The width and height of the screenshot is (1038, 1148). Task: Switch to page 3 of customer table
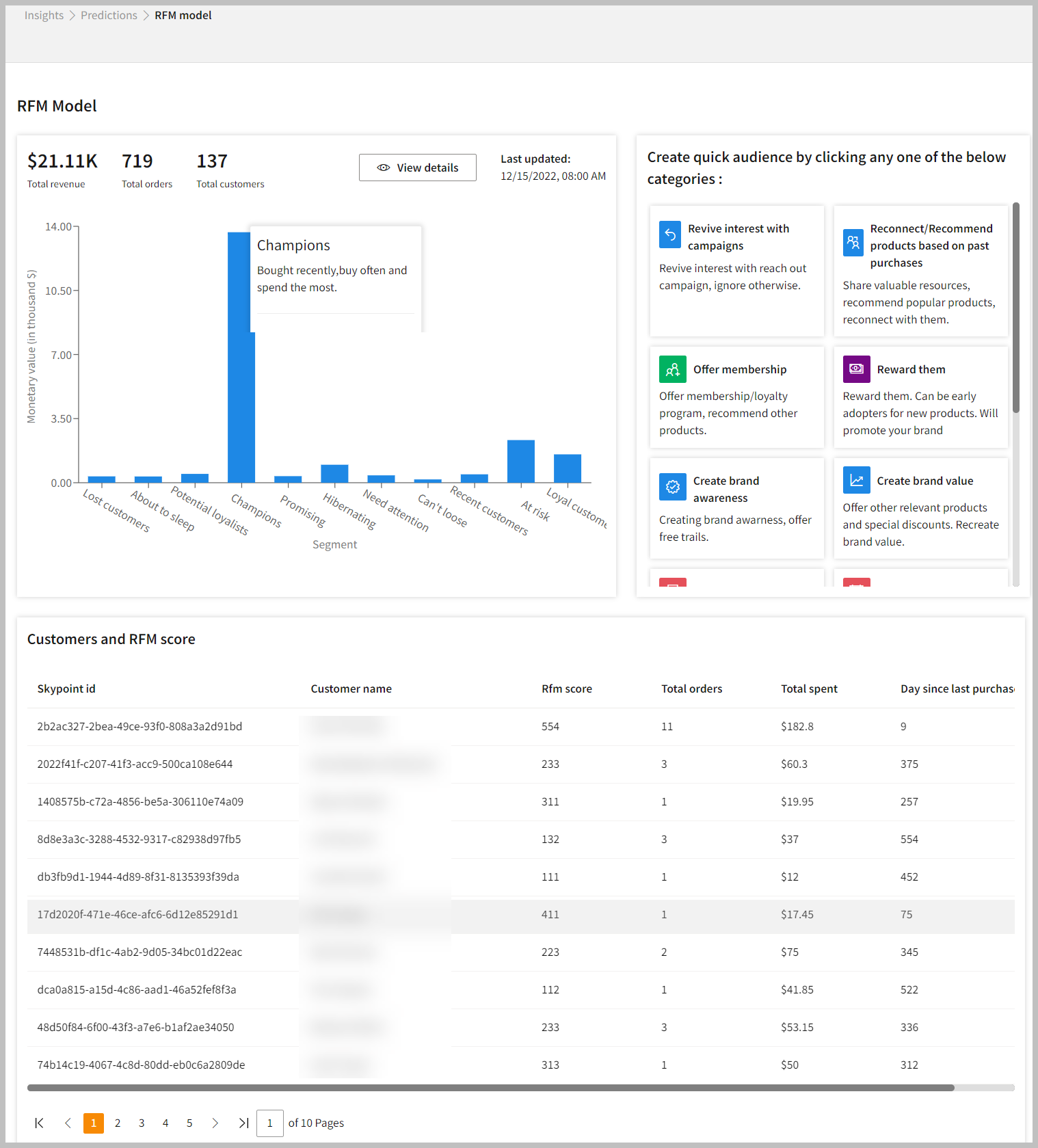142,1123
